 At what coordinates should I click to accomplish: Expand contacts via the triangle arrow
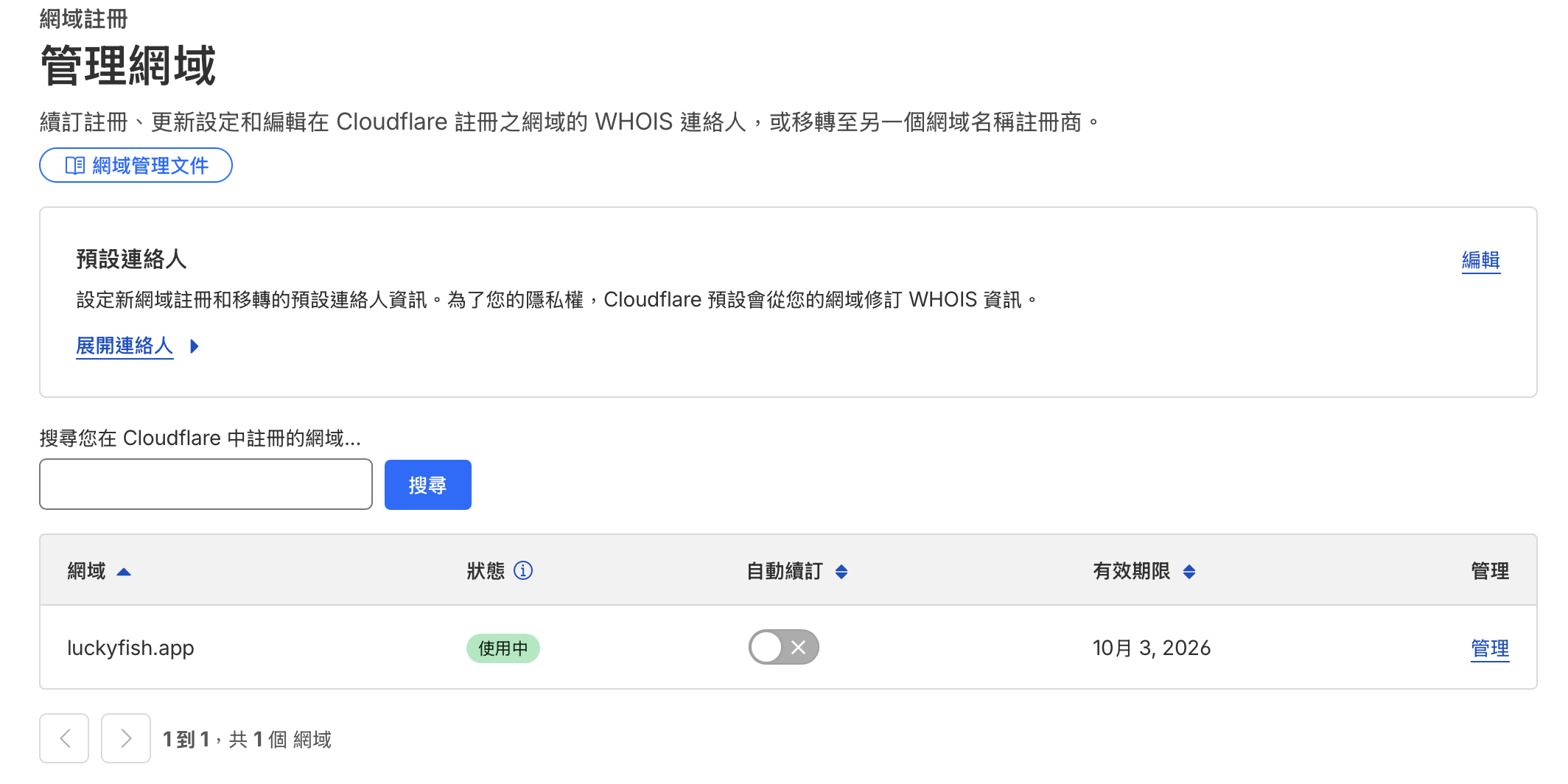(x=195, y=346)
